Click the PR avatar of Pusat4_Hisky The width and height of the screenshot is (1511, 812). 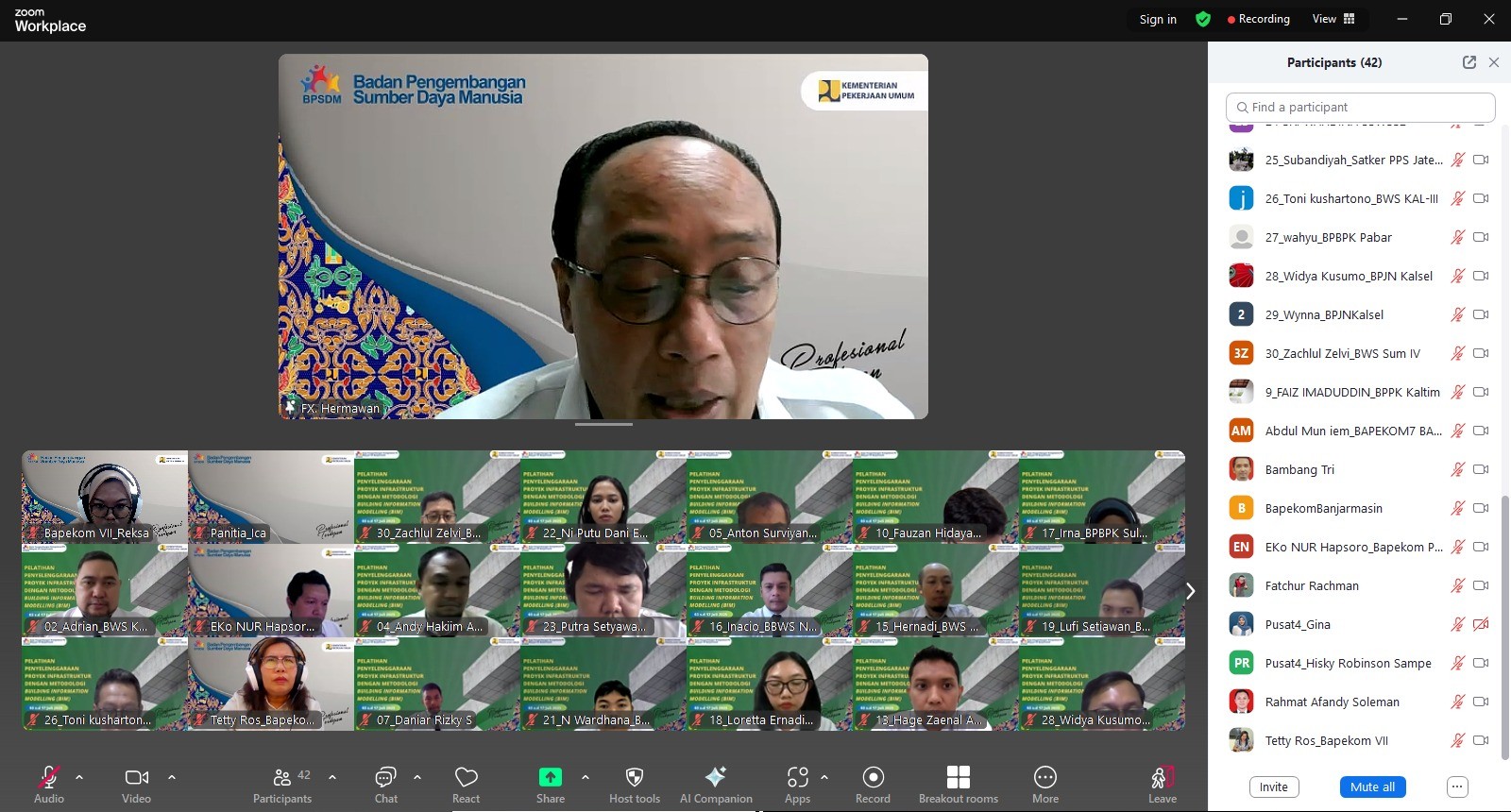1241,663
